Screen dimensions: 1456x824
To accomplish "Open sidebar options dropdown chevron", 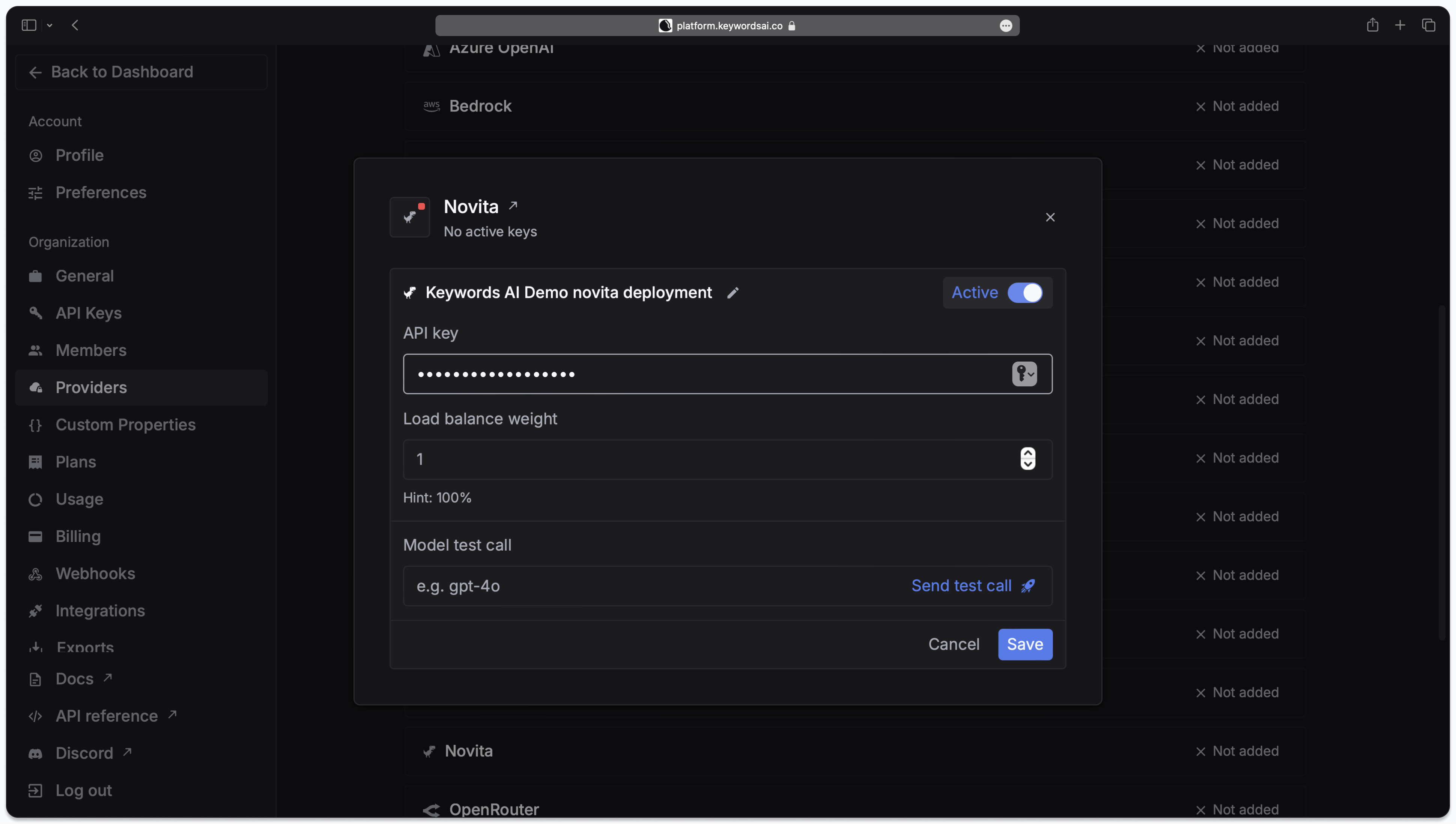I will 50,26.
